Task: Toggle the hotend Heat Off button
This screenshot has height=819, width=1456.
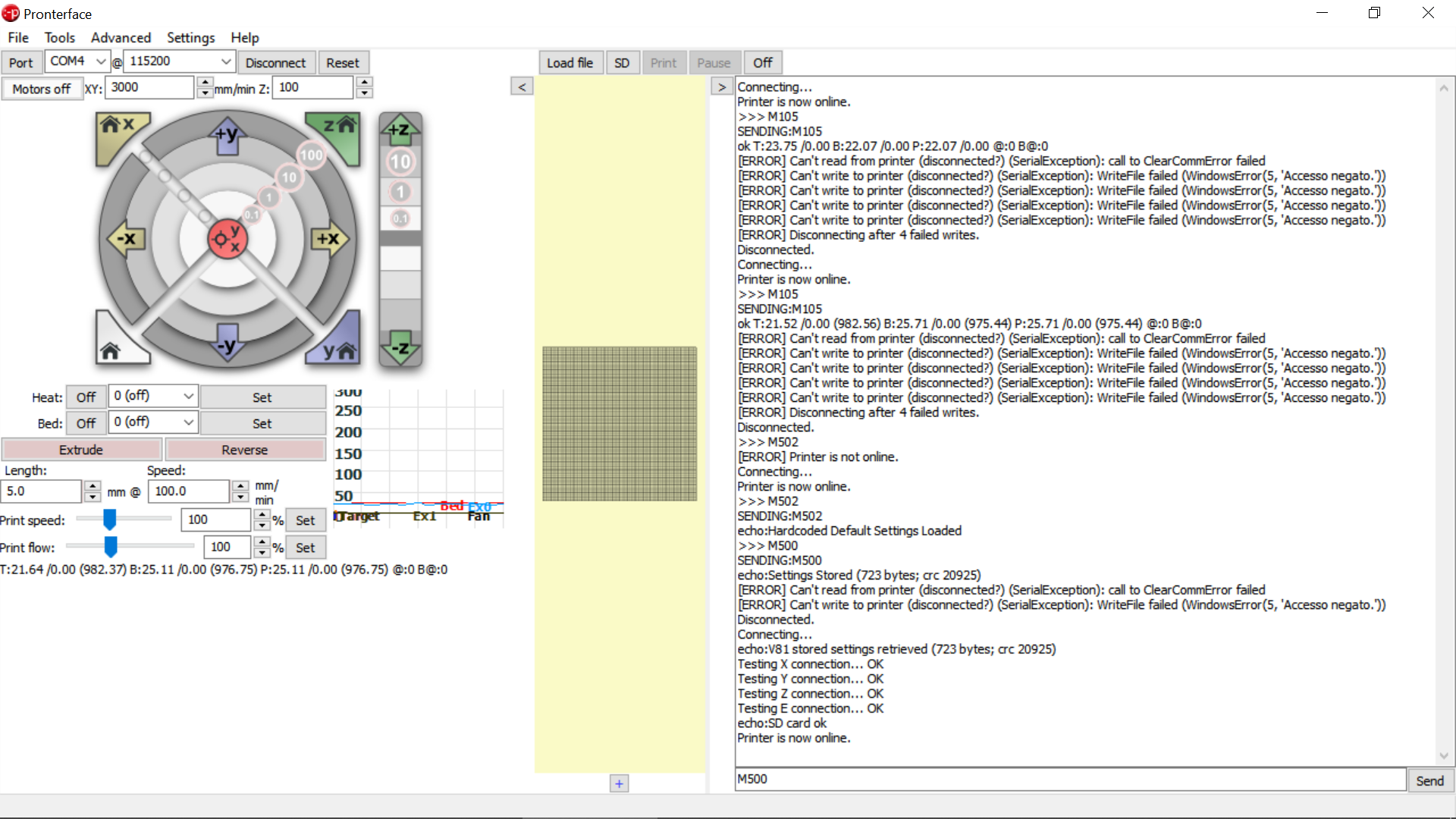Action: pyautogui.click(x=86, y=397)
